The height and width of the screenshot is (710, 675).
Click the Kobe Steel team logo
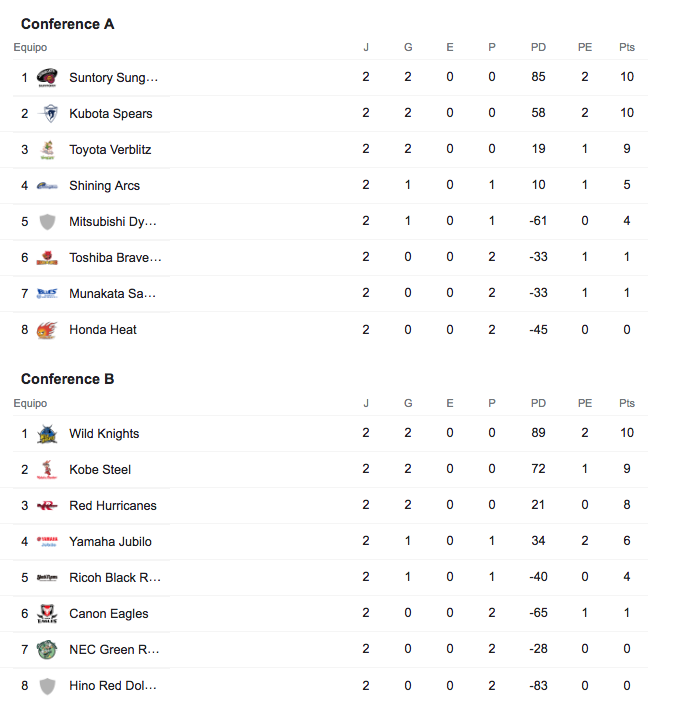point(47,470)
